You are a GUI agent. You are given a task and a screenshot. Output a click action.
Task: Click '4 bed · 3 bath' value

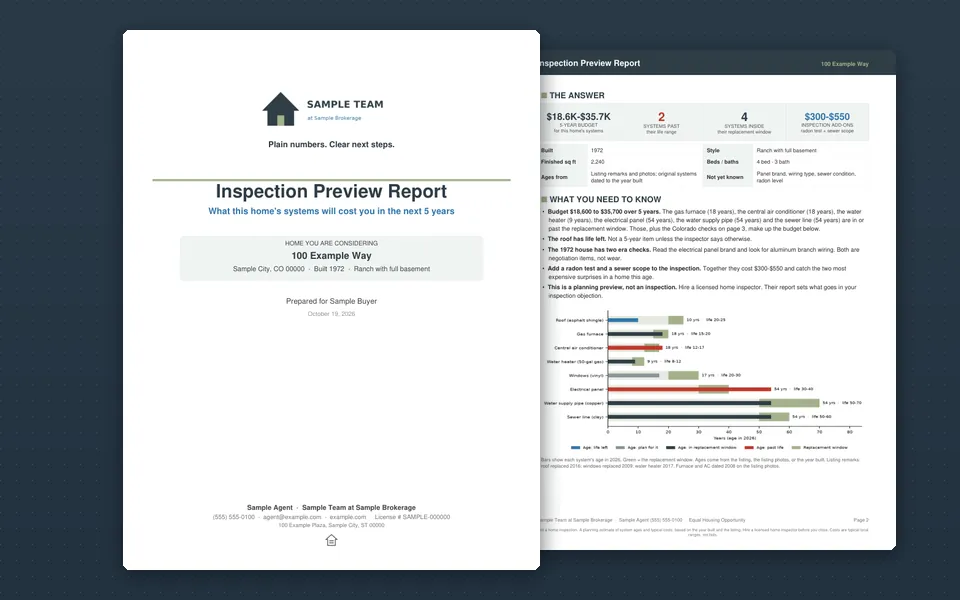coord(773,162)
